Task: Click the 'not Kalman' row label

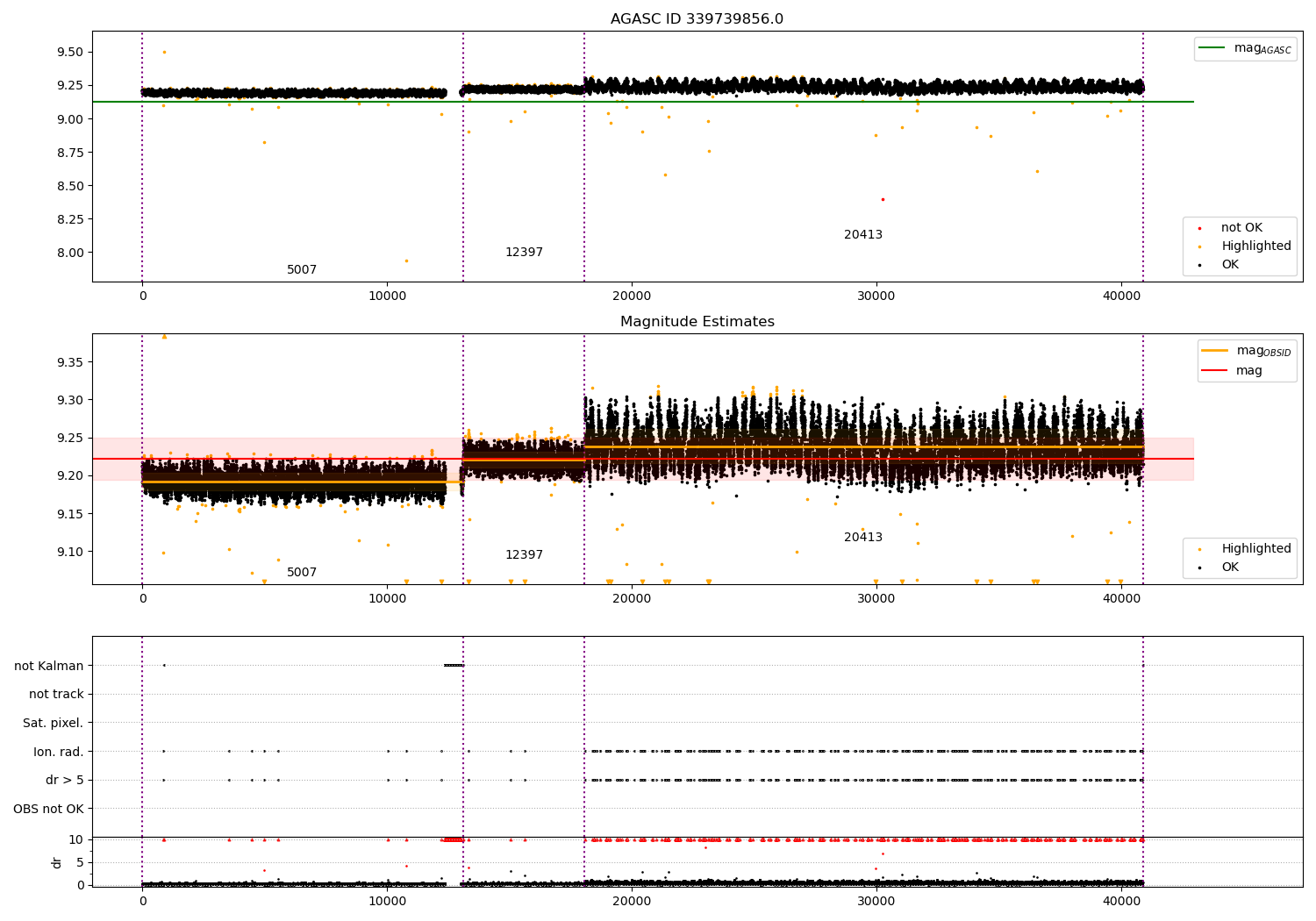Action: point(49,667)
